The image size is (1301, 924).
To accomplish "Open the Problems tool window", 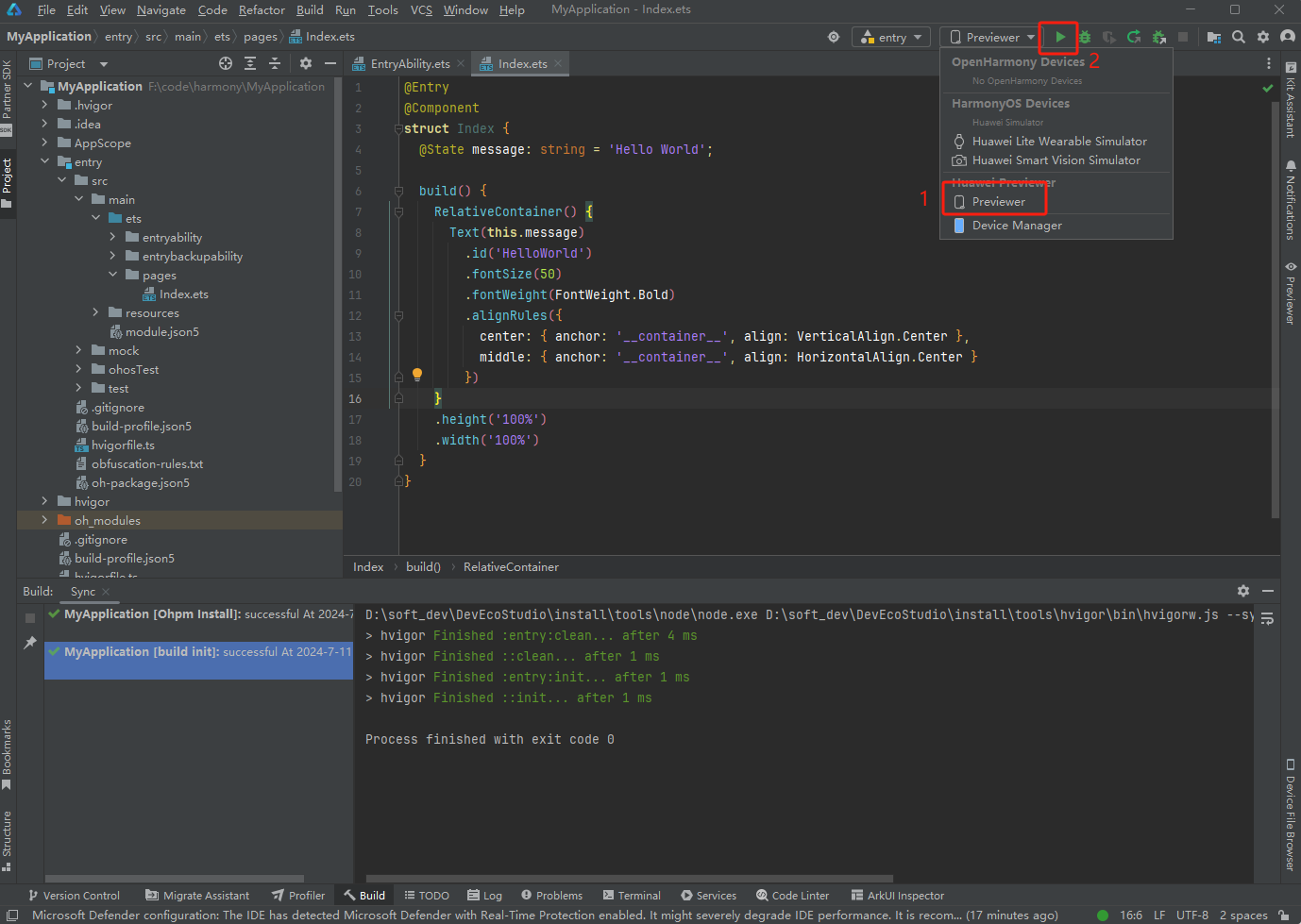I will (551, 896).
